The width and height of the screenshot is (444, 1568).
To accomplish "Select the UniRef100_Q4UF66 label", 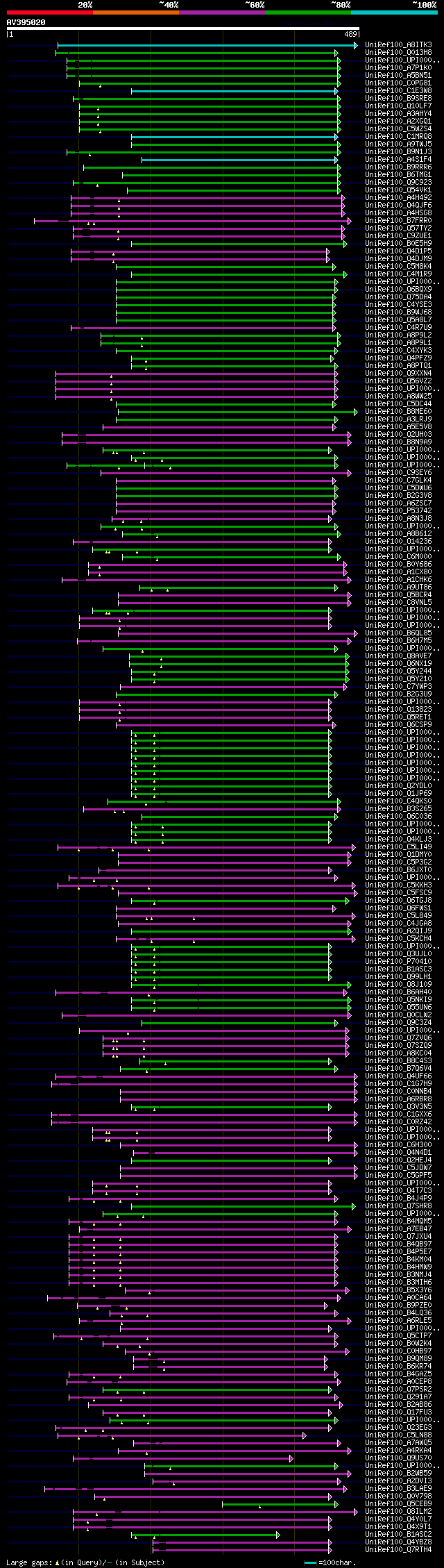I will pyautogui.click(x=398, y=1076).
